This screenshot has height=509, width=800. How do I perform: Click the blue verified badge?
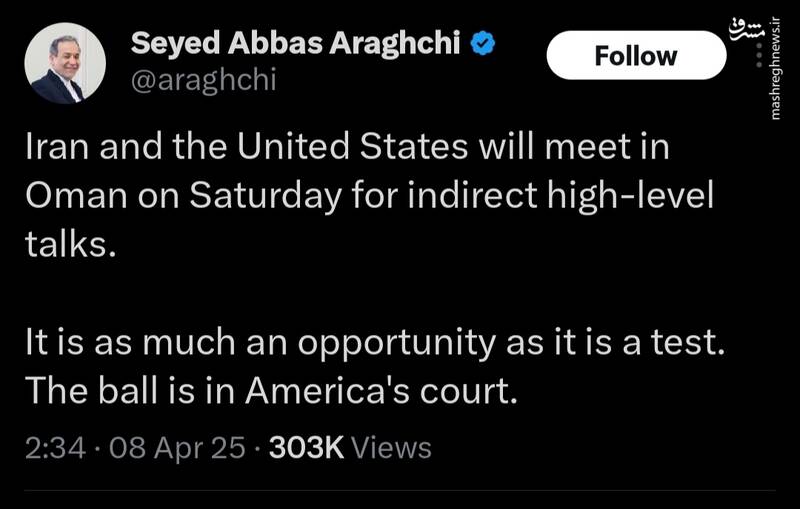(484, 44)
